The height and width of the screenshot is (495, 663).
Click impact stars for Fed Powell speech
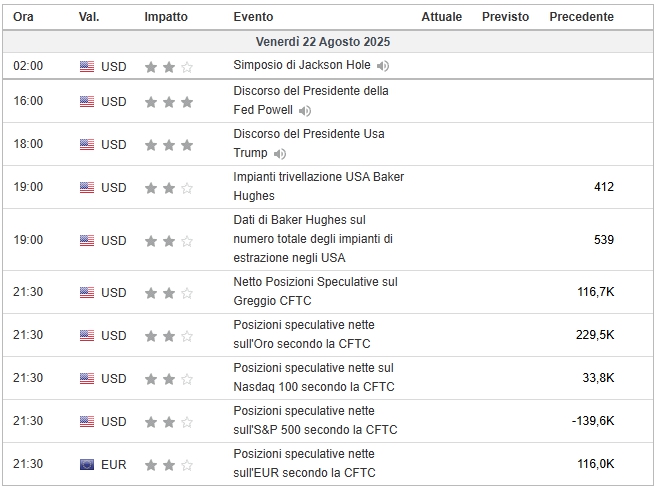[169, 102]
